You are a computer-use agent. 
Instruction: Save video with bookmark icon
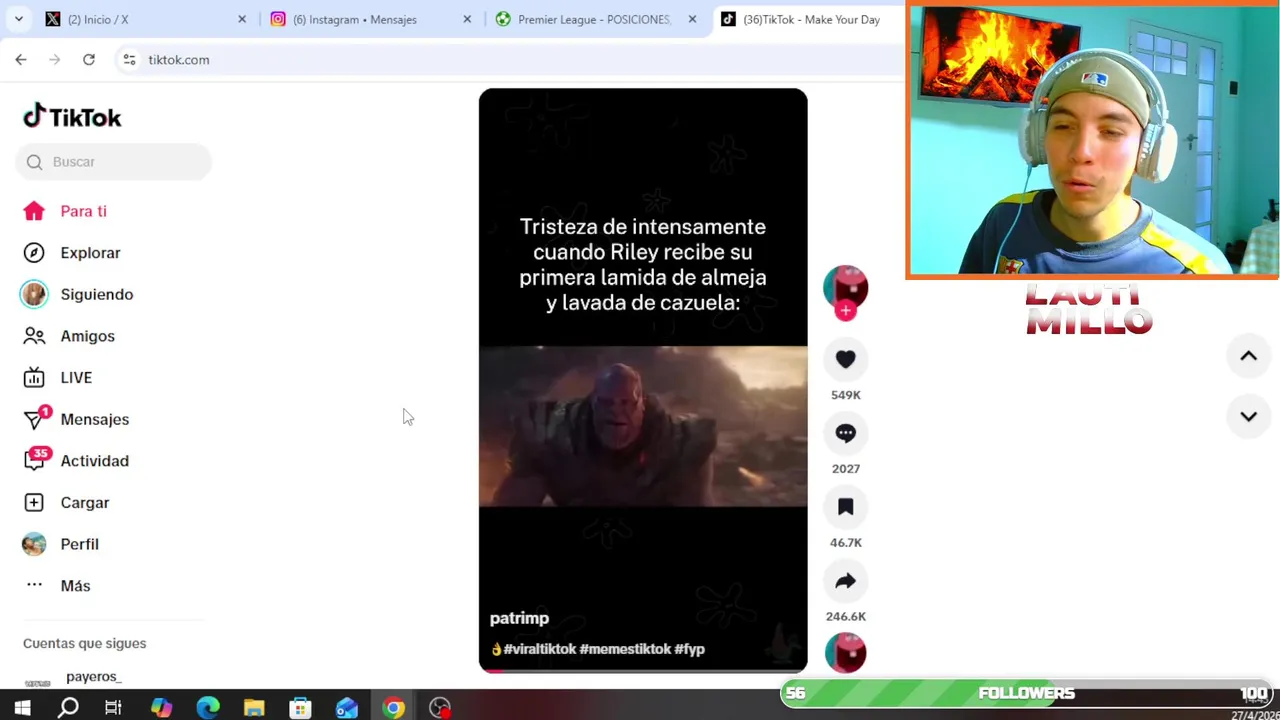tap(845, 507)
